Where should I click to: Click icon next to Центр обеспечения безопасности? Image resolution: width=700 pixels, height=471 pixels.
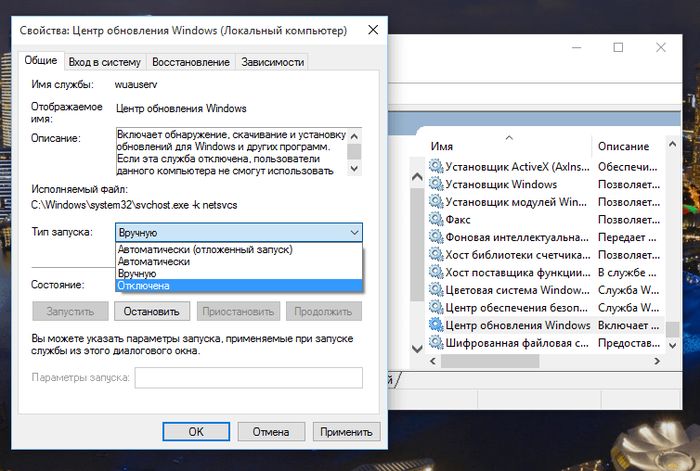pos(435,307)
